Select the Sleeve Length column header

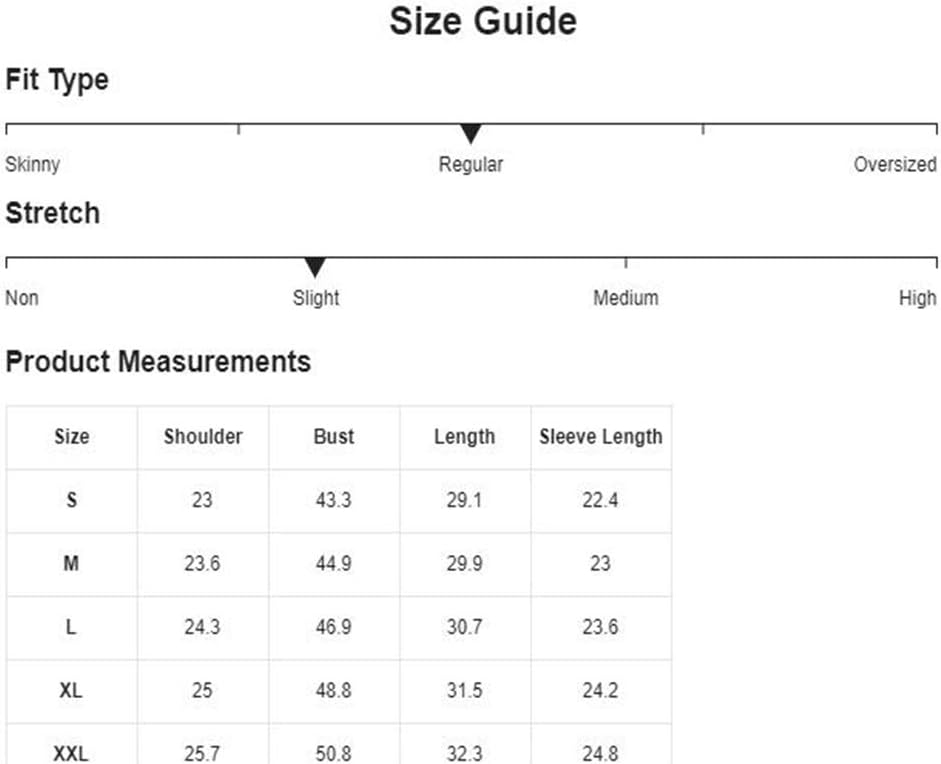pos(601,436)
